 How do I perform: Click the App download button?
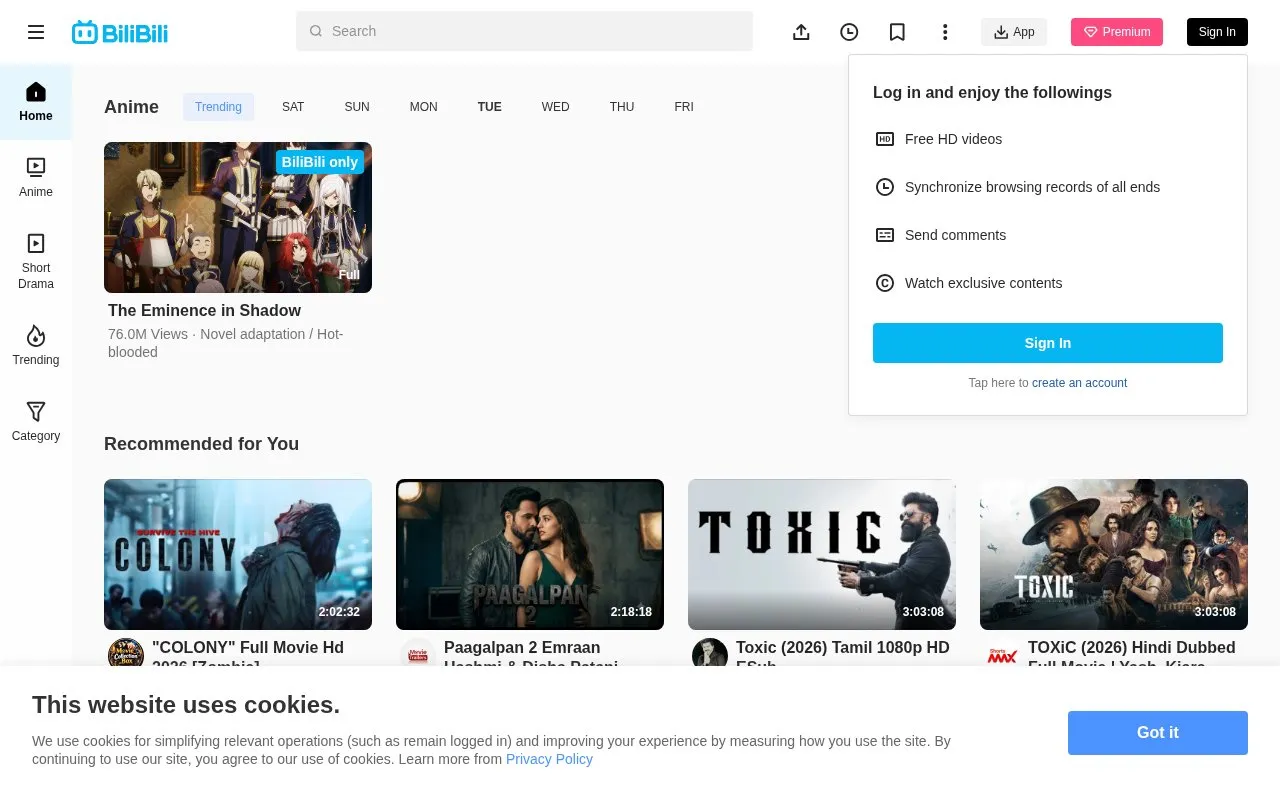pos(1014,32)
